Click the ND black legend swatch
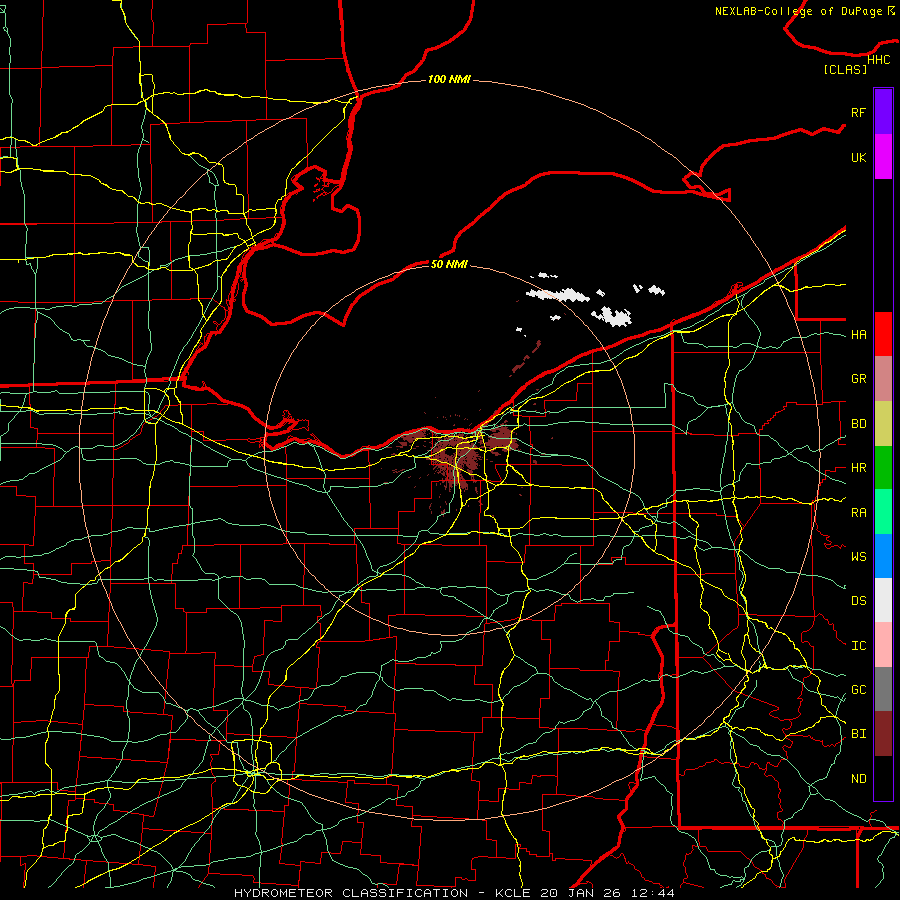 [883, 778]
